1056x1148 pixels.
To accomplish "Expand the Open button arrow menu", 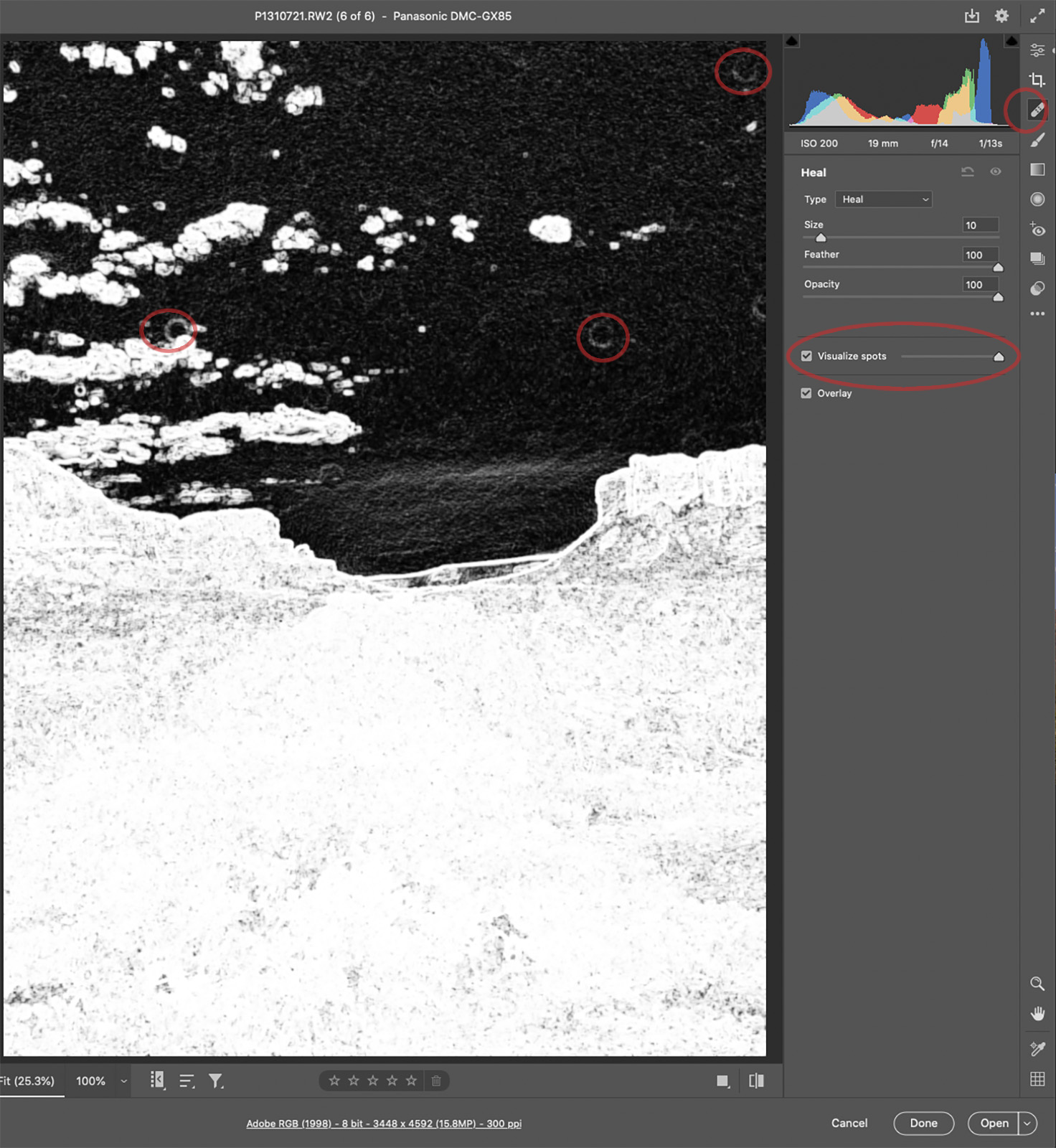I will [x=1027, y=1123].
